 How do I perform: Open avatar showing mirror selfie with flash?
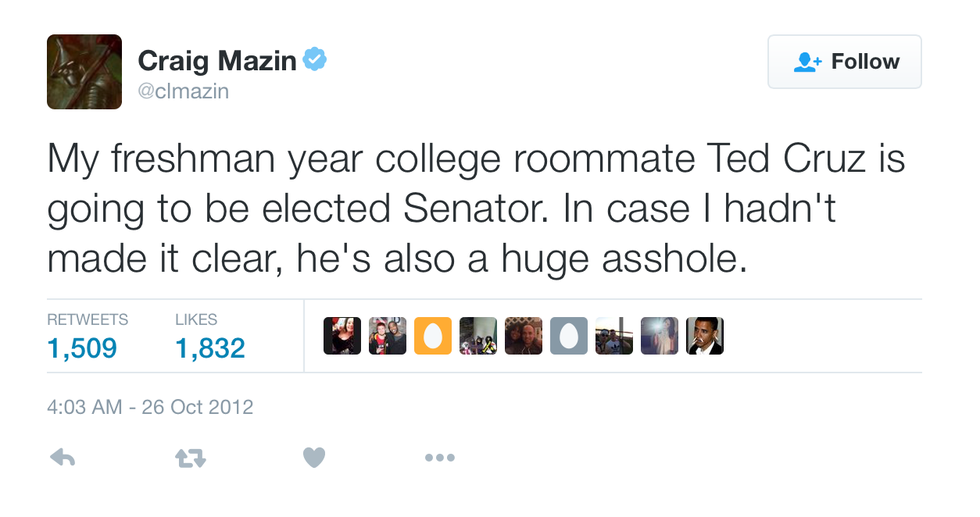[659, 336]
